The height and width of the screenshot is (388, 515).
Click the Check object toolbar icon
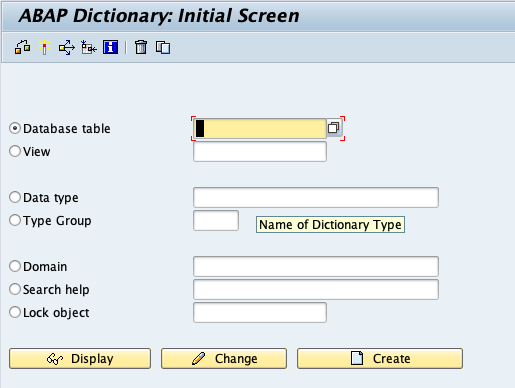22,47
